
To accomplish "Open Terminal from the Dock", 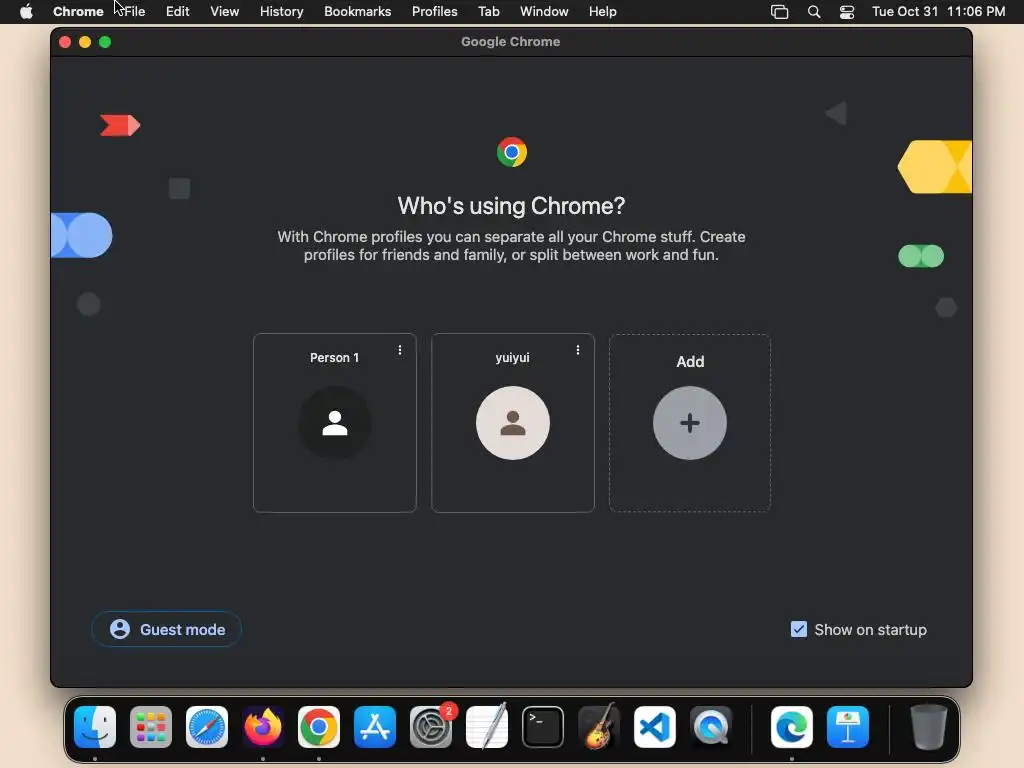I will (543, 726).
